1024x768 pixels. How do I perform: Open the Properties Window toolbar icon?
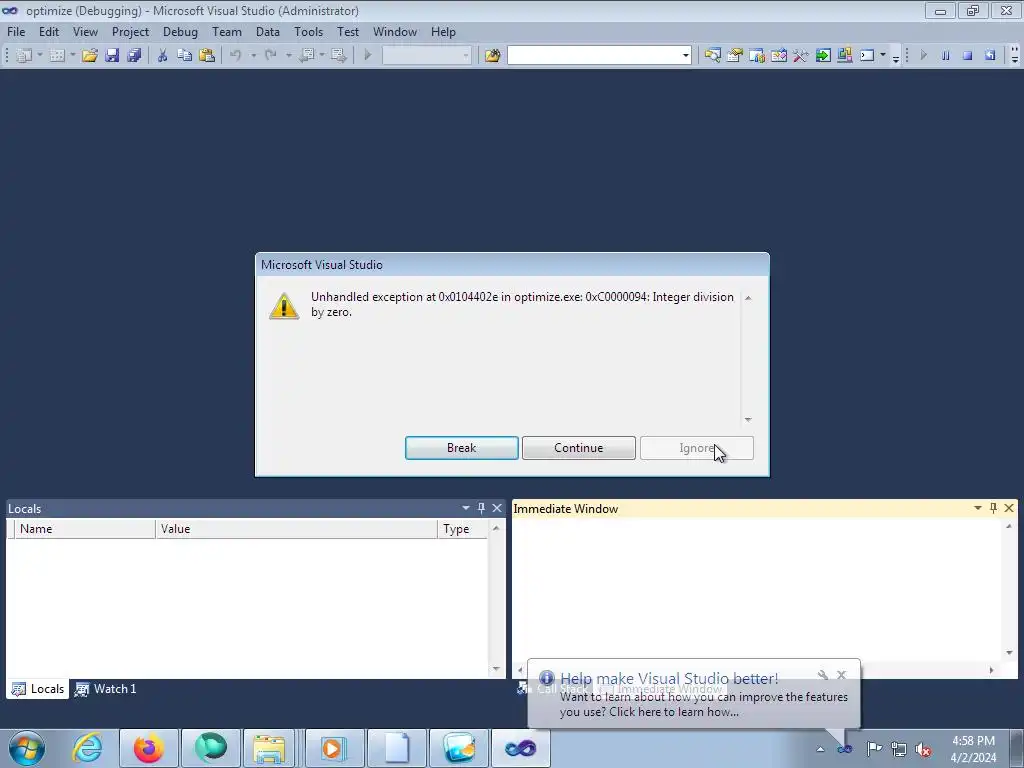[x=735, y=56]
